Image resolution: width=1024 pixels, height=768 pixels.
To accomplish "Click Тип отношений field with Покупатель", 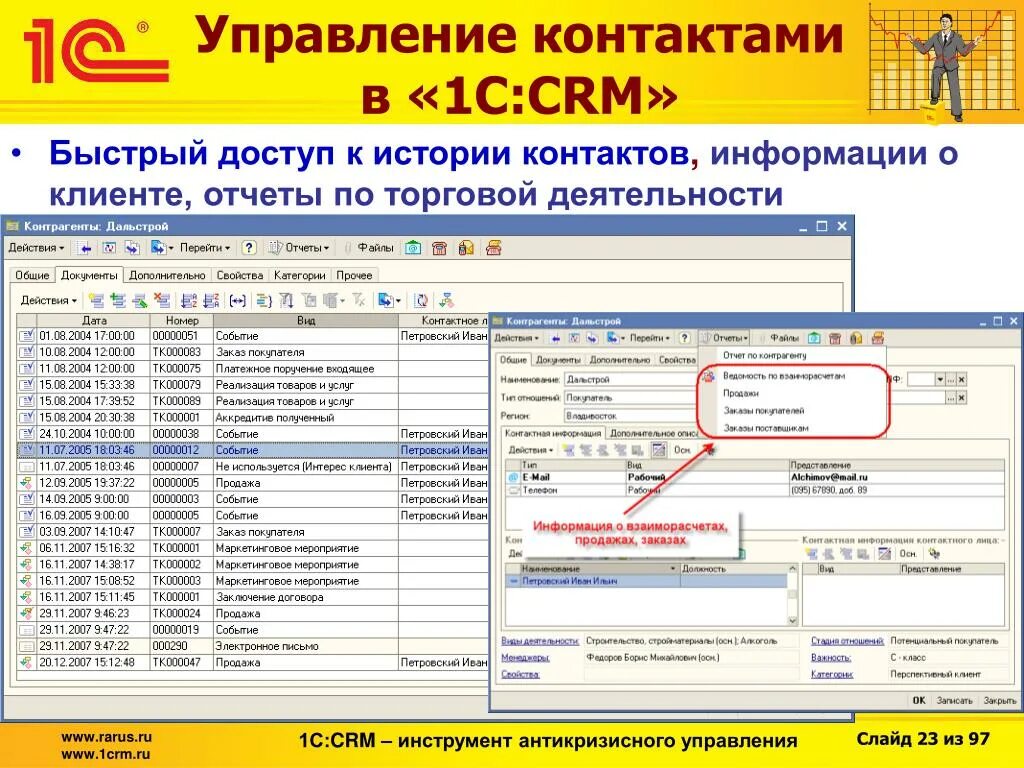I will 630,398.
